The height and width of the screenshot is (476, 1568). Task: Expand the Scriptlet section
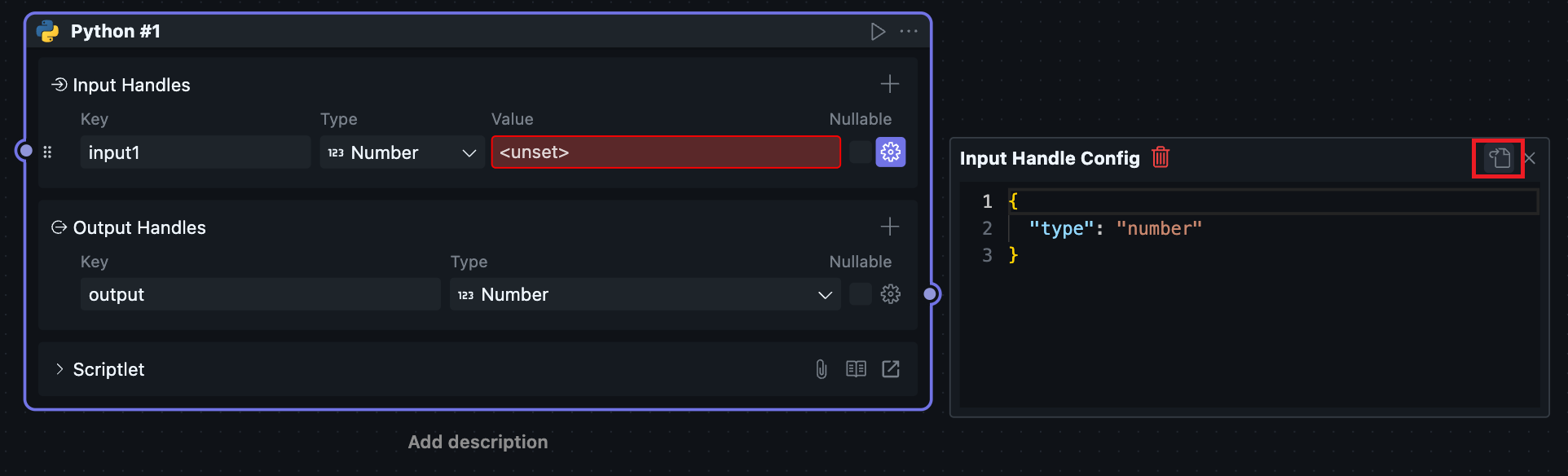pyautogui.click(x=59, y=369)
